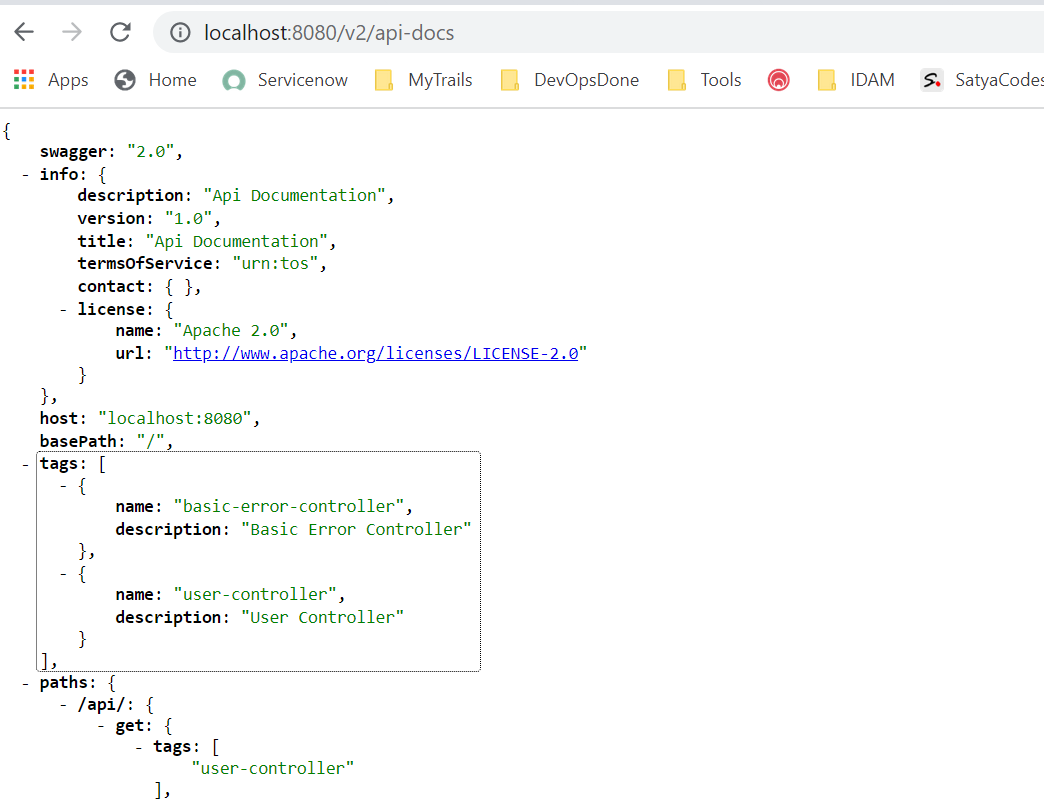The image size is (1044, 805).
Task: Click the browser forward arrow
Action: (72, 32)
